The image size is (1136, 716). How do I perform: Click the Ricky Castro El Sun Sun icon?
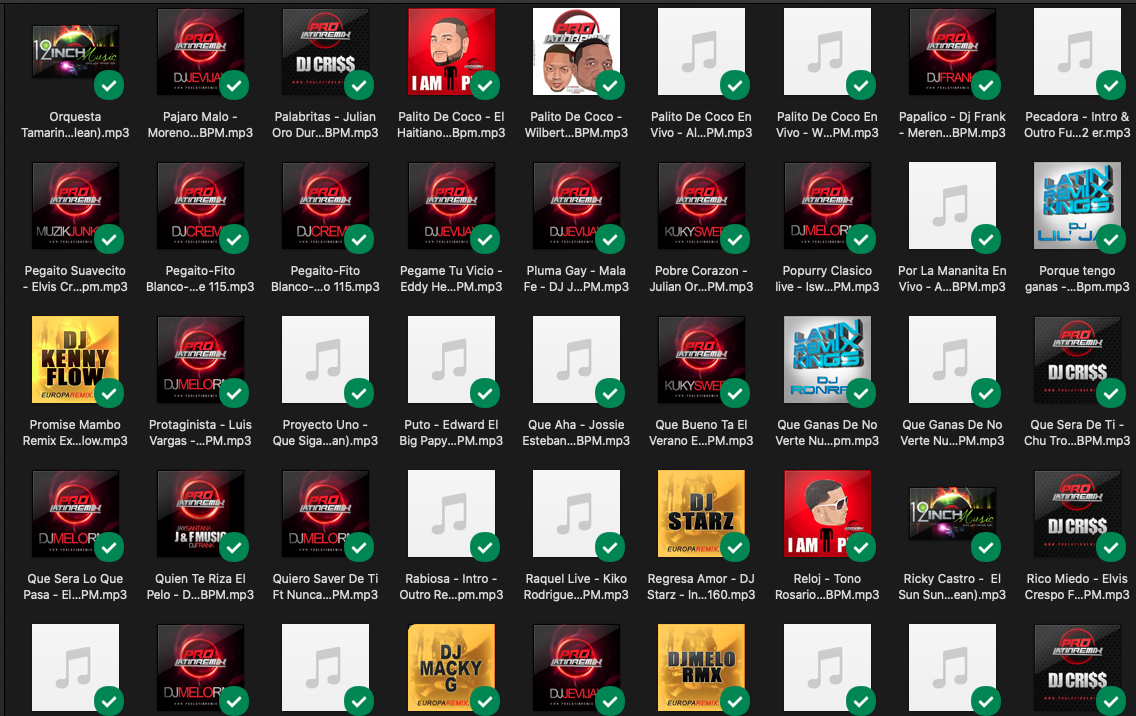point(951,514)
